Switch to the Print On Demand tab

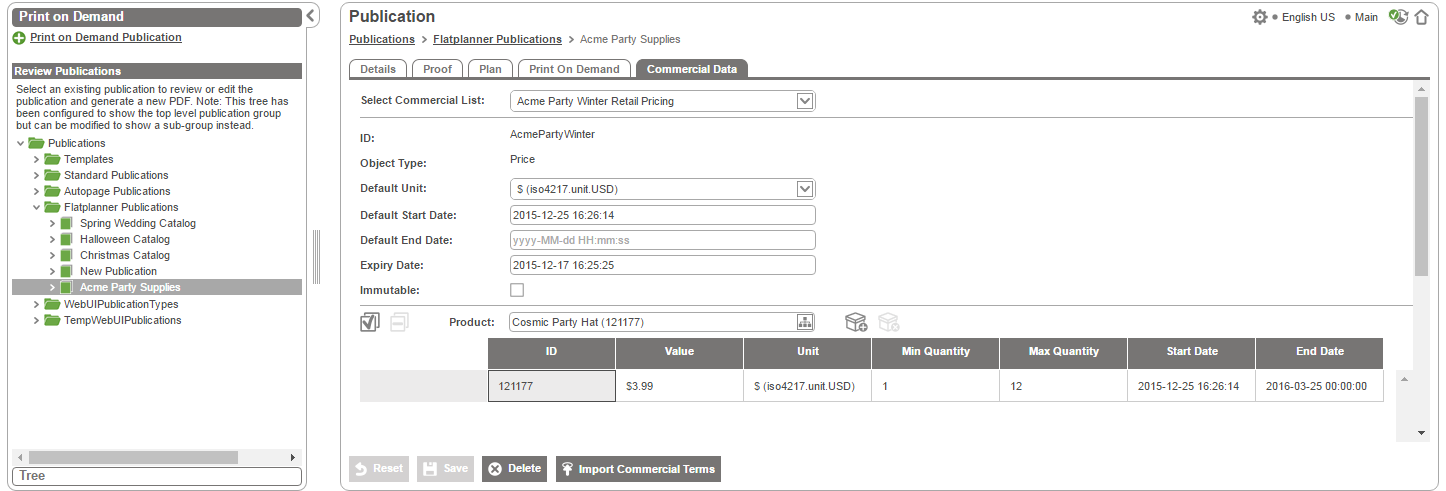pyautogui.click(x=574, y=69)
